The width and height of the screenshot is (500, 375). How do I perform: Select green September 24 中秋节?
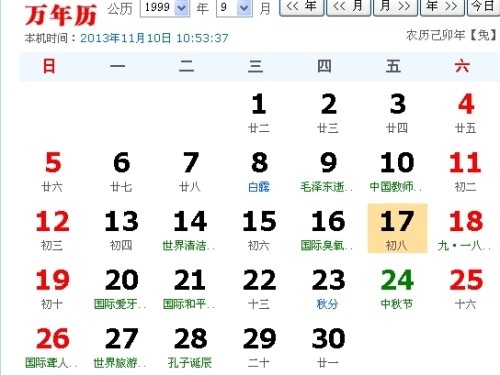coord(397,289)
